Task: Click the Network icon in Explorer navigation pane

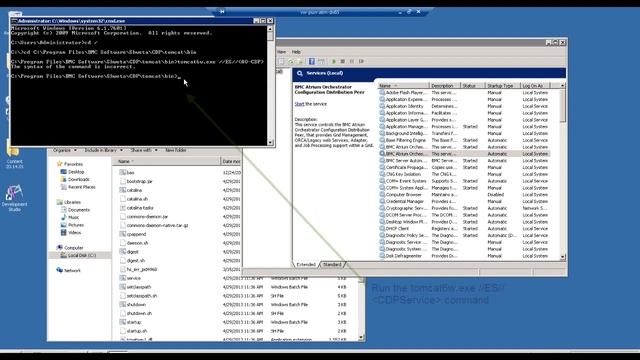Action: pyautogui.click(x=60, y=270)
